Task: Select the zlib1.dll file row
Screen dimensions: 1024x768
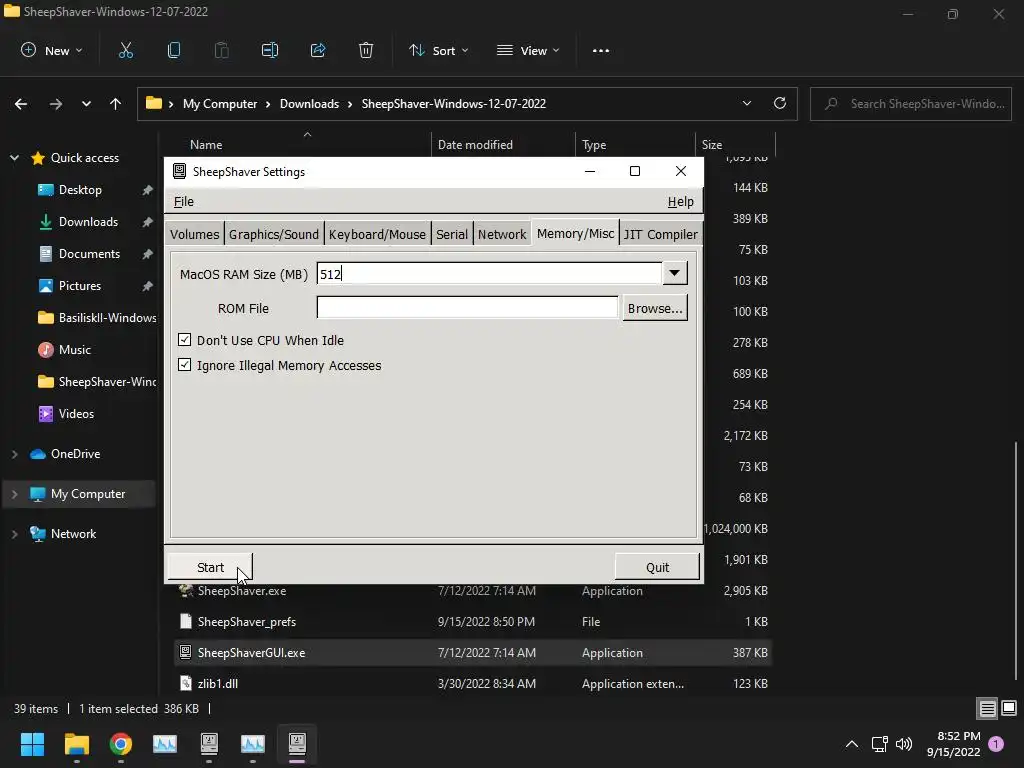Action: click(x=473, y=684)
